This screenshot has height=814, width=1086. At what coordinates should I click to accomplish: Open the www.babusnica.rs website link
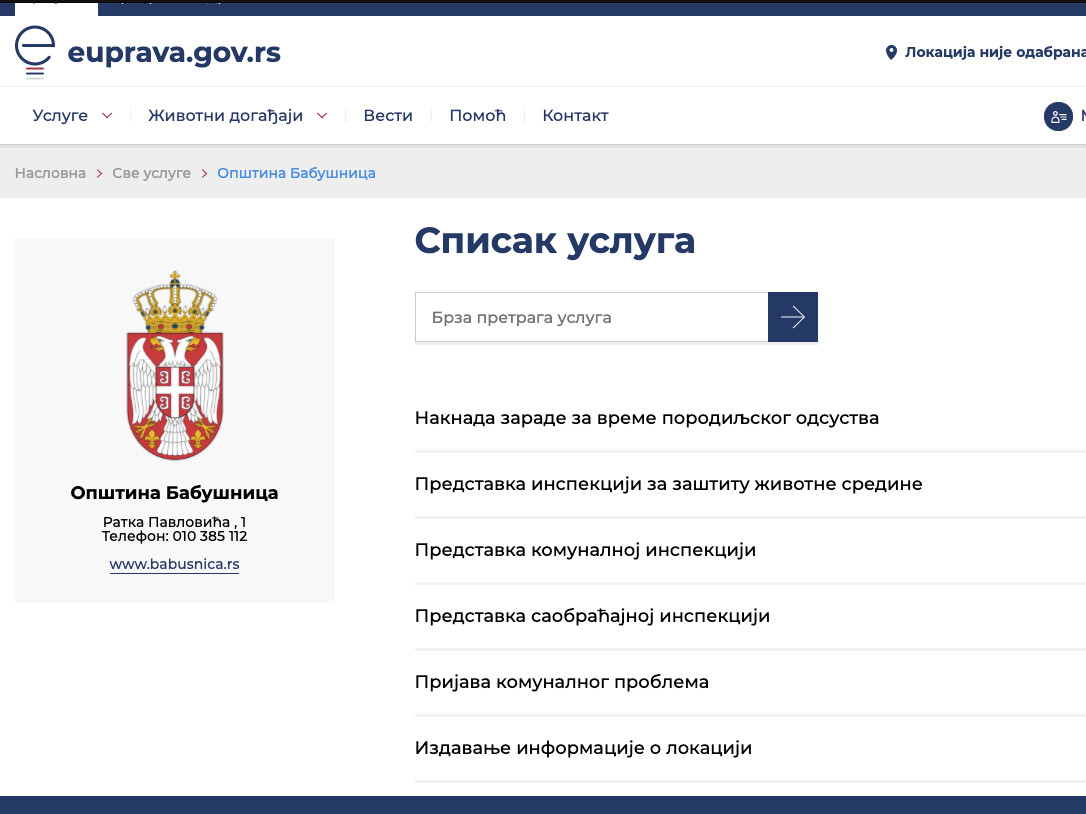click(174, 564)
